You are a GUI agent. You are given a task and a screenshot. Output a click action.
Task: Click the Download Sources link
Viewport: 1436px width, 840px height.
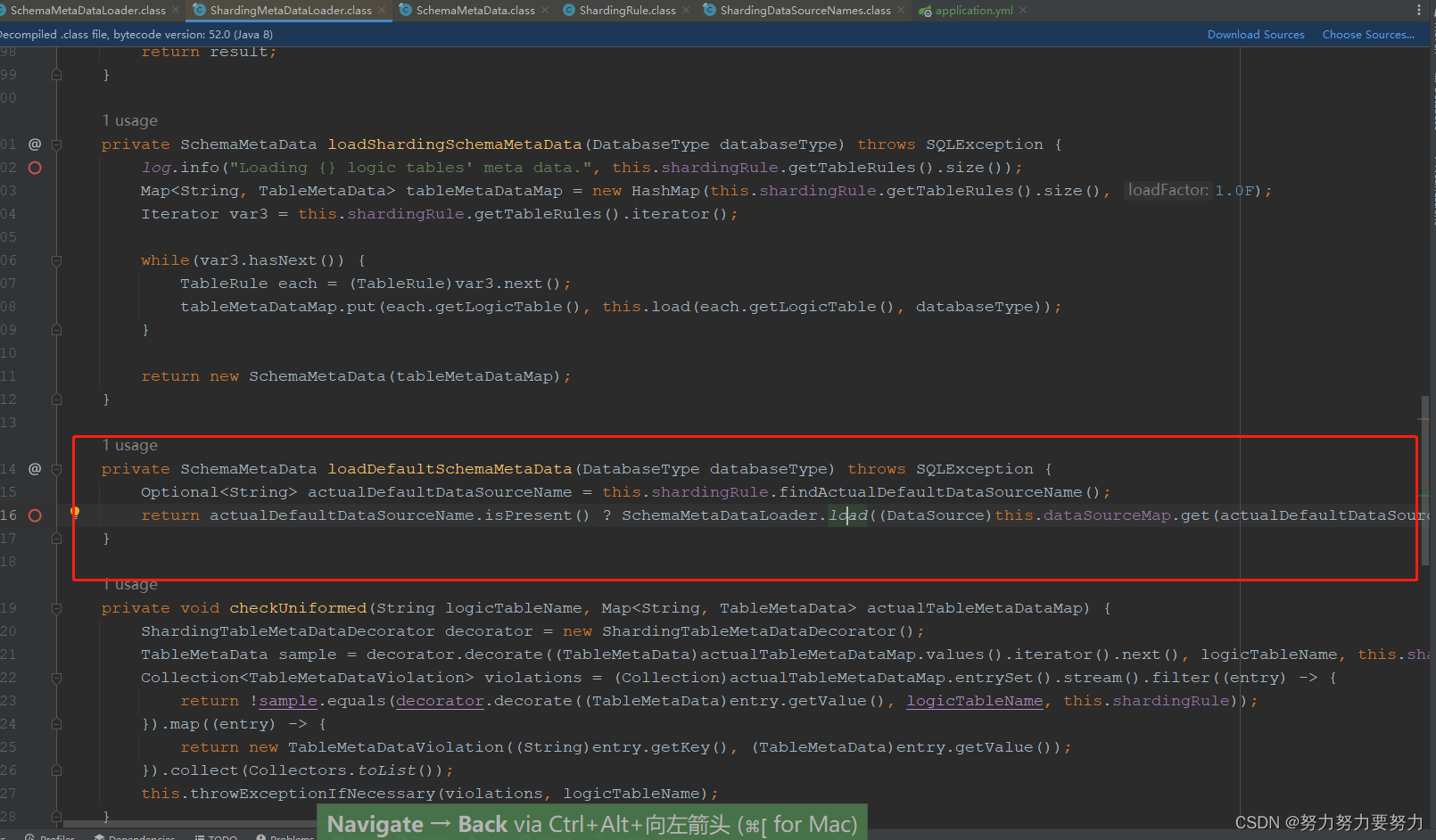(1256, 35)
